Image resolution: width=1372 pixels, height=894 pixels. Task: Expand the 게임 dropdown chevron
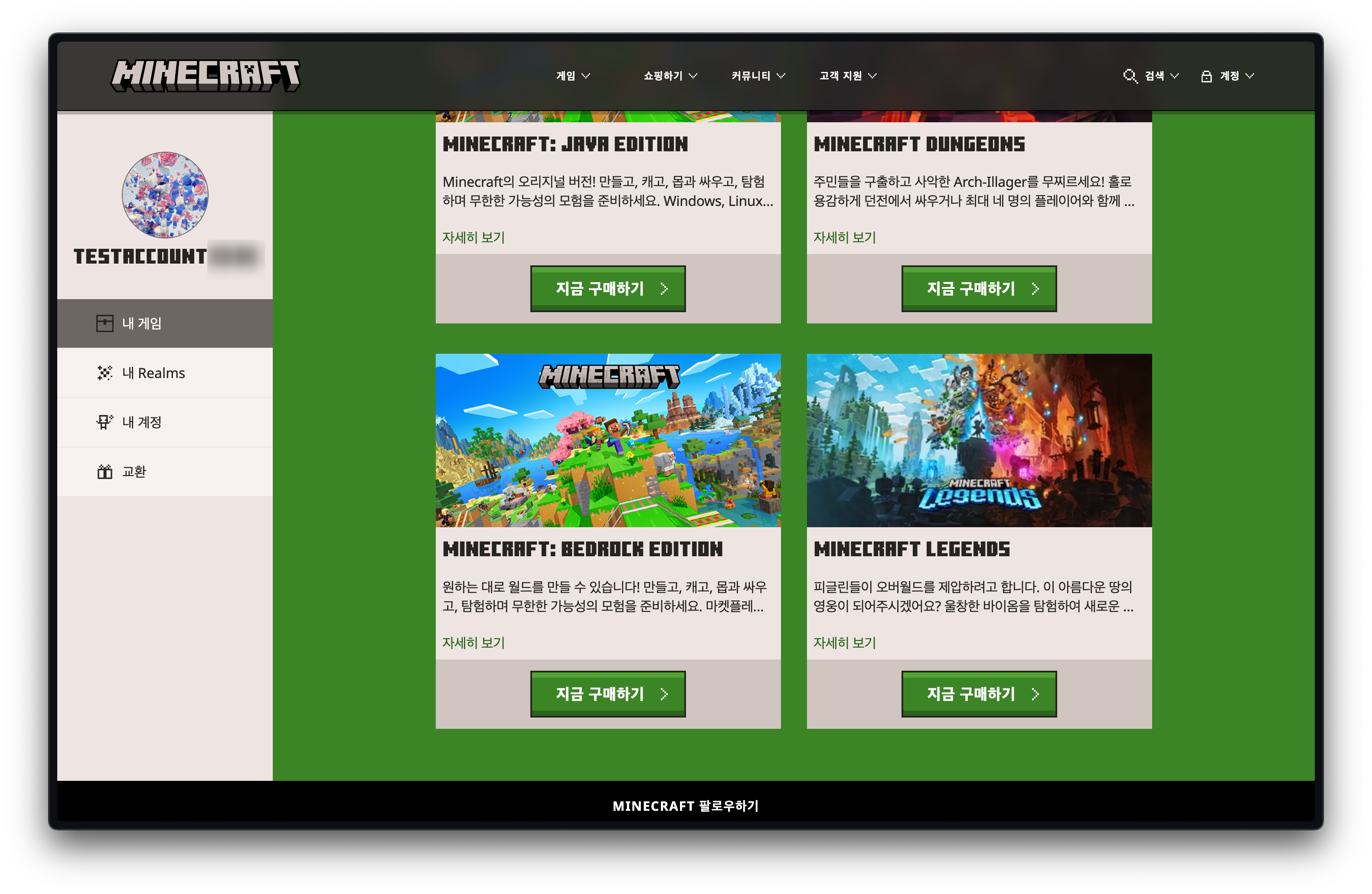coord(586,76)
